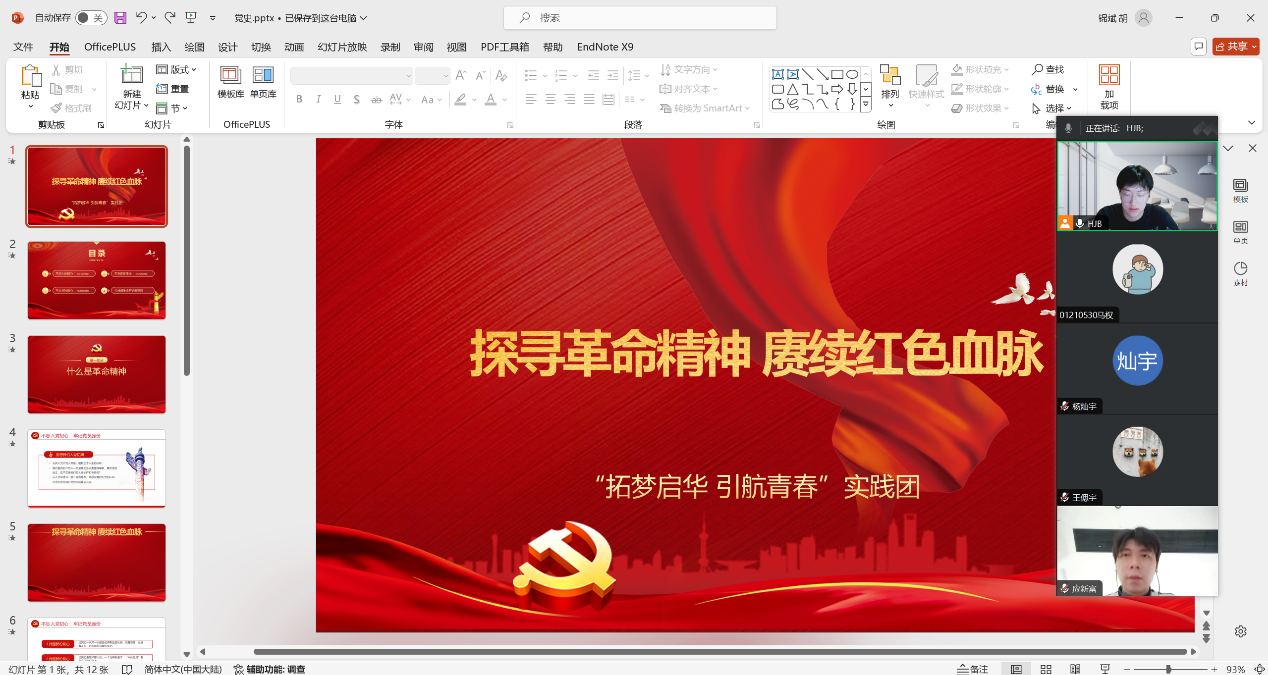Expand the Layout (版式) dropdown
Image resolution: width=1268 pixels, height=675 pixels.
pyautogui.click(x=177, y=70)
